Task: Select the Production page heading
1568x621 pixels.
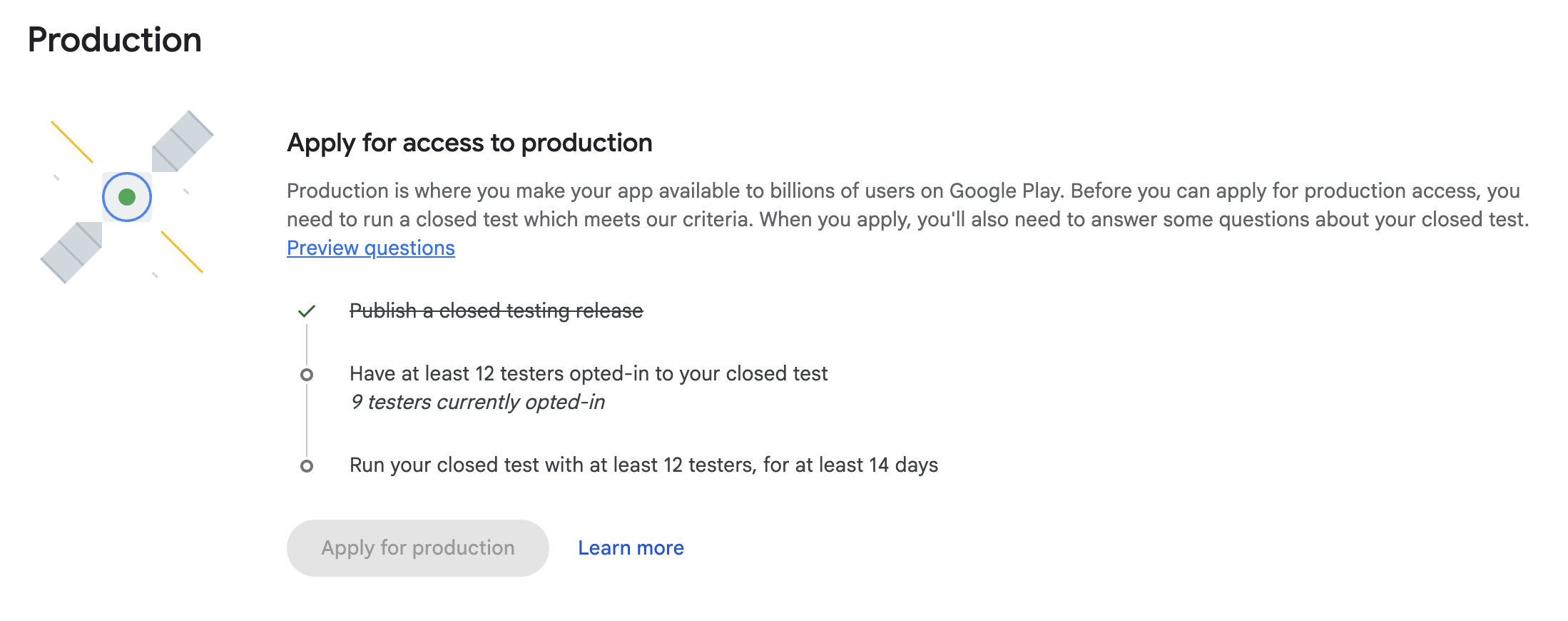Action: [x=115, y=40]
